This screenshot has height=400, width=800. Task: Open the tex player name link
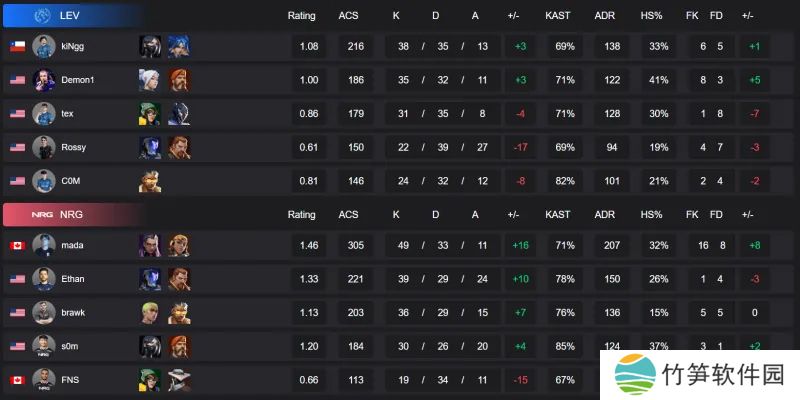[67, 113]
